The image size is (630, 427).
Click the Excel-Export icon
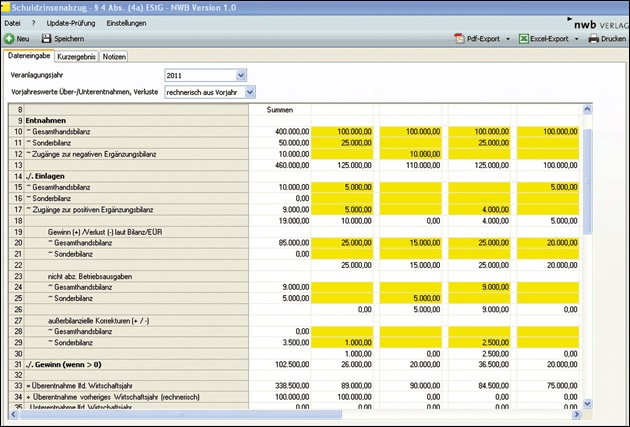(523, 38)
